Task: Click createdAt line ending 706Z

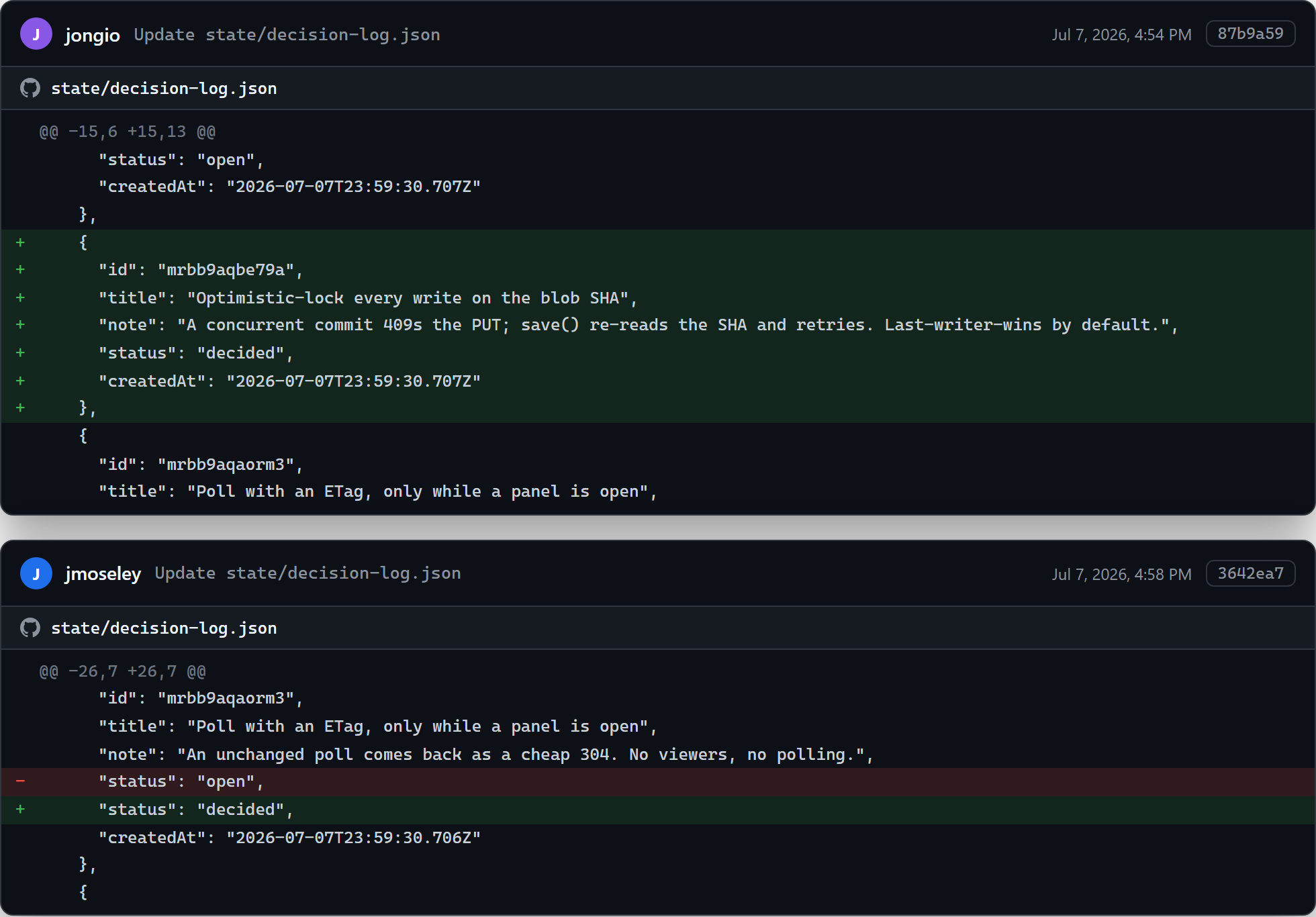Action: coord(658,838)
